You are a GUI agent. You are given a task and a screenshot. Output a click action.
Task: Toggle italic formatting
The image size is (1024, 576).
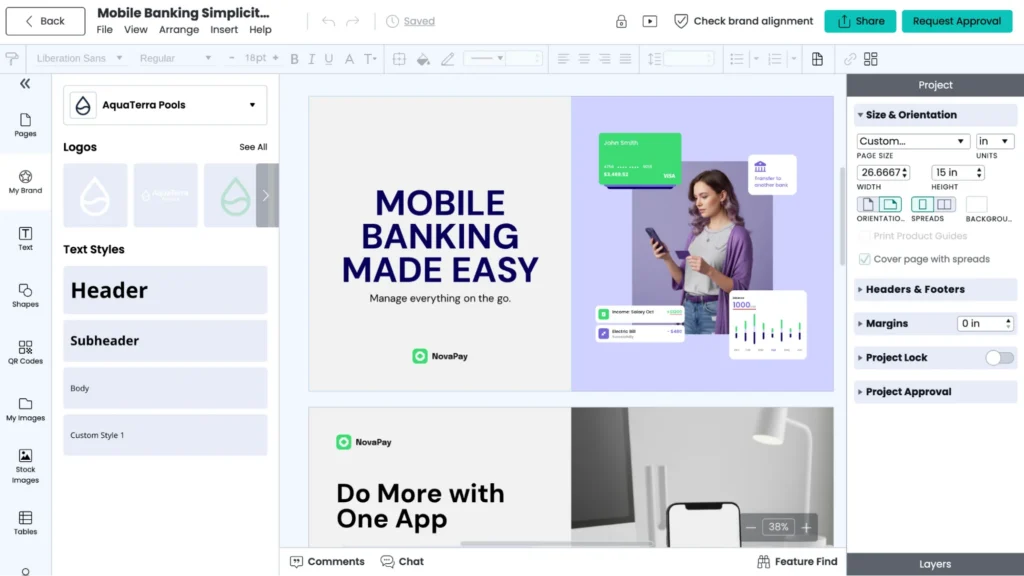312,59
